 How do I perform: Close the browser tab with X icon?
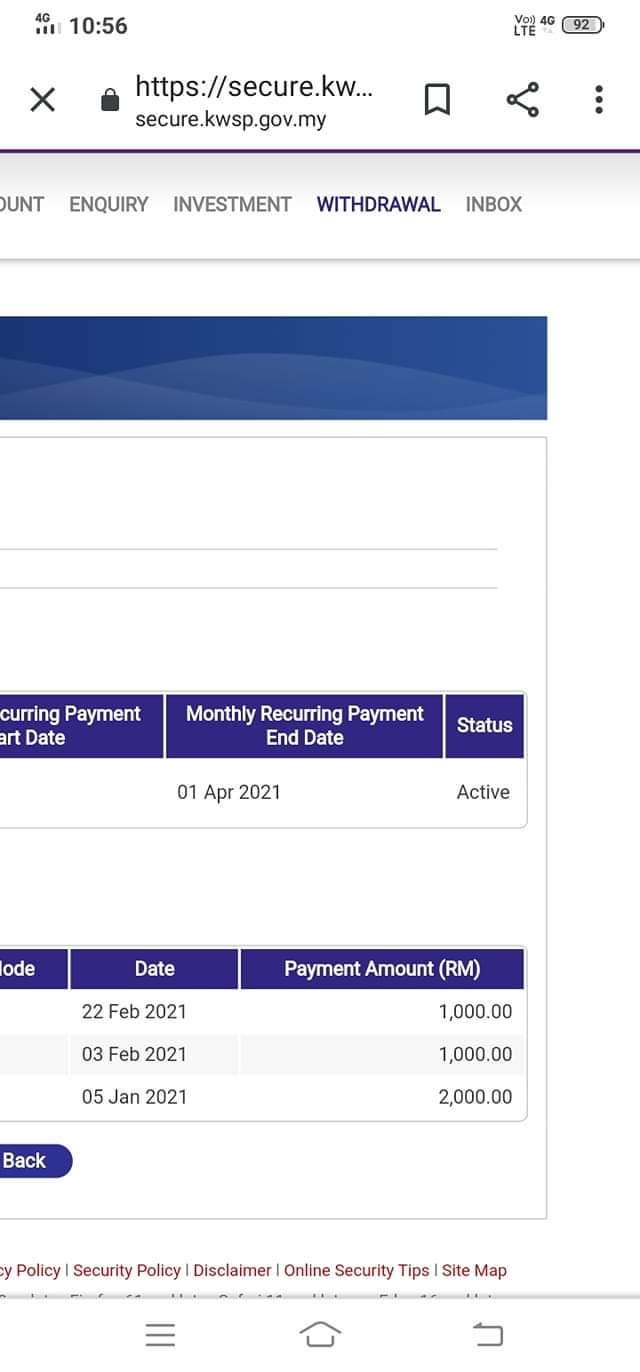(42, 100)
